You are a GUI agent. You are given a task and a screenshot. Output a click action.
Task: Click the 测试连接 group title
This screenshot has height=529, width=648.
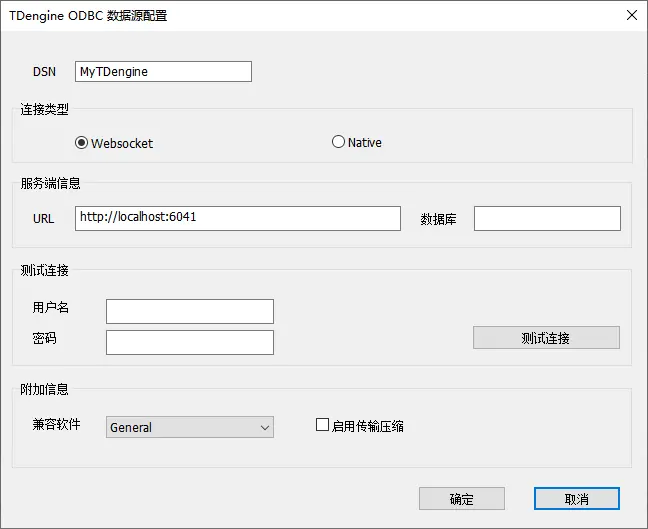tap(44, 270)
